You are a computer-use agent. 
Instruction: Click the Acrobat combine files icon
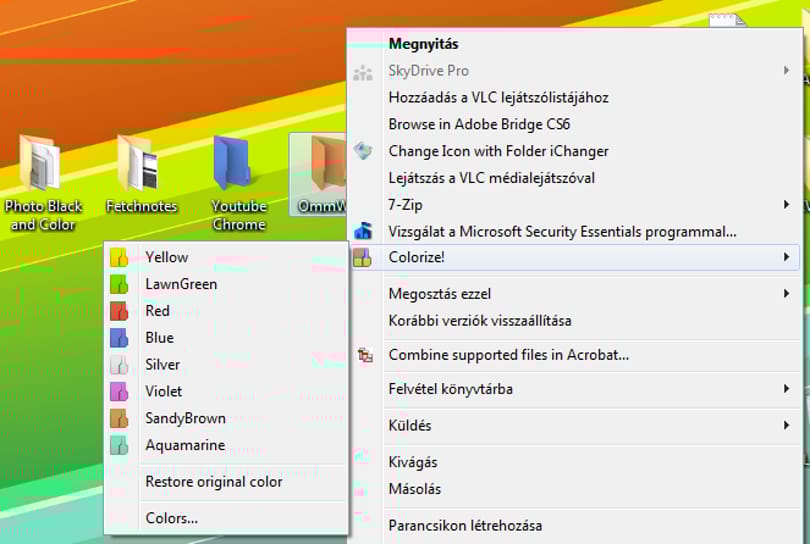365,355
